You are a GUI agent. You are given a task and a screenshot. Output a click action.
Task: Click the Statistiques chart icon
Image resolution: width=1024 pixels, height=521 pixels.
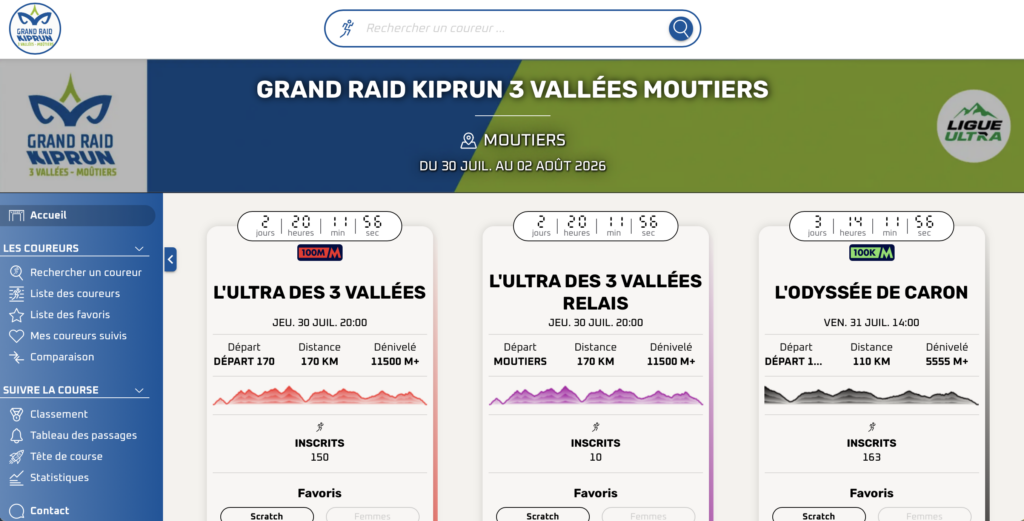click(x=16, y=478)
